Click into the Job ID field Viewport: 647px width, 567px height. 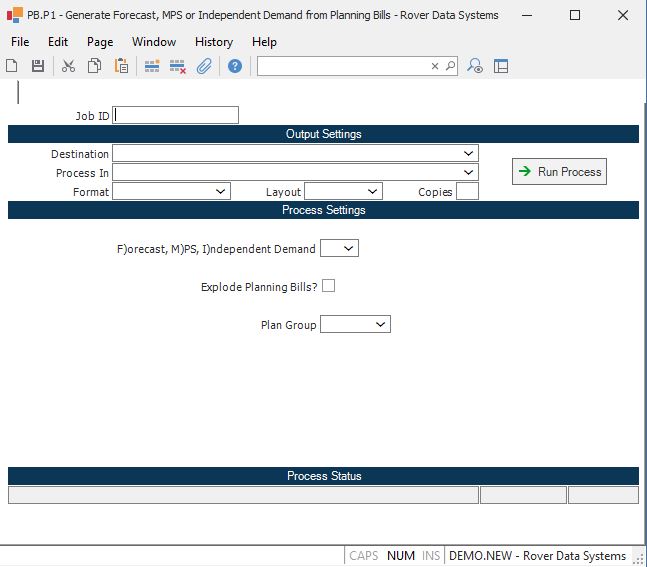[176, 115]
